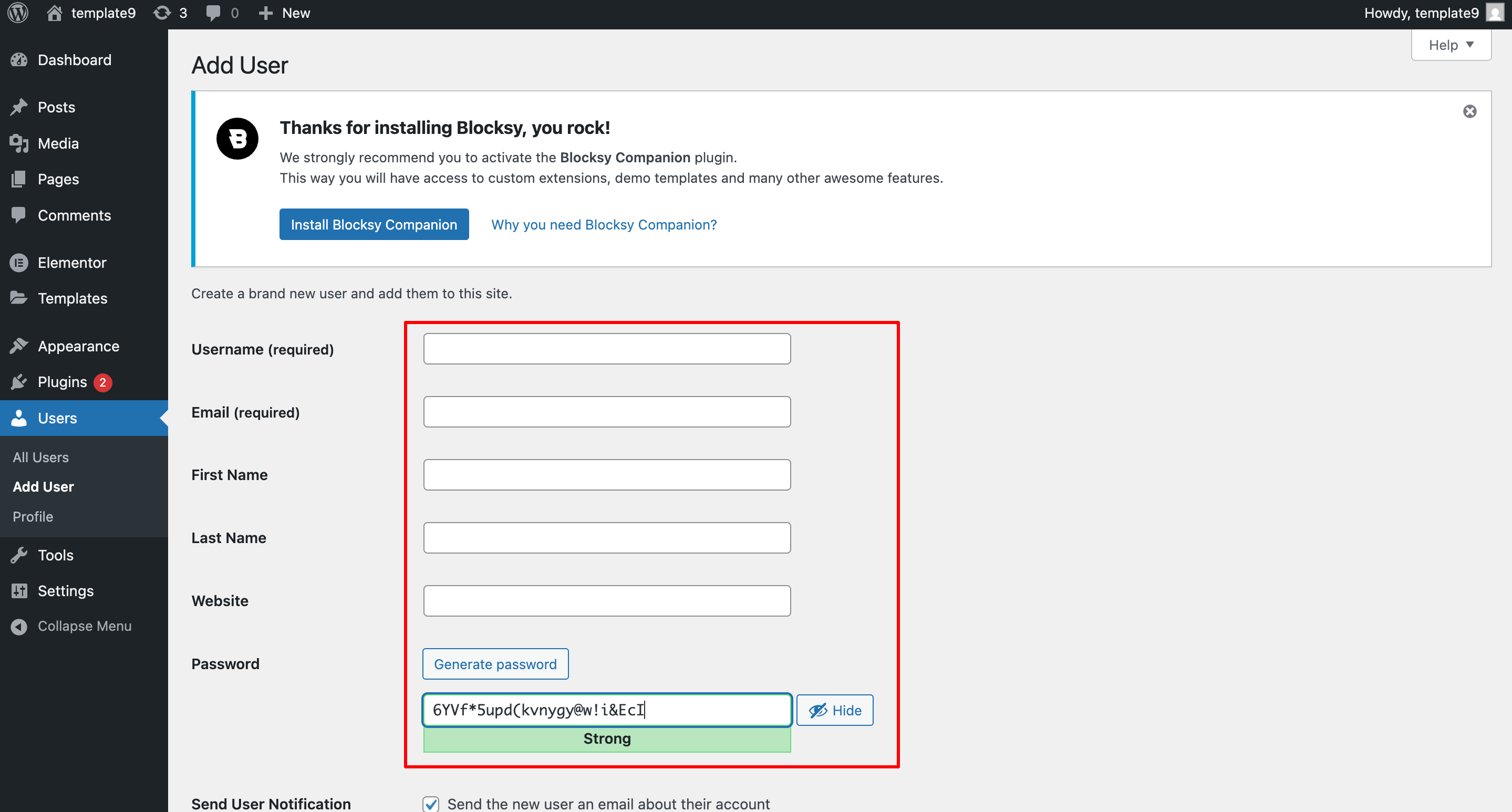Click the Strong password strength bar

[x=606, y=738]
